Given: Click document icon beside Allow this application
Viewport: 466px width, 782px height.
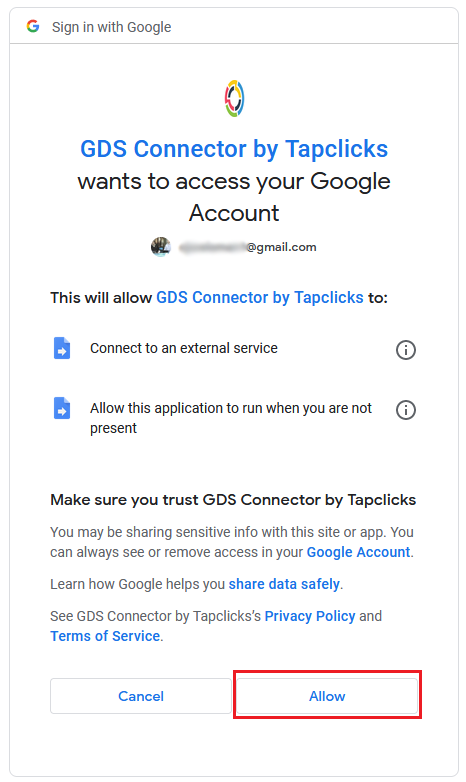Looking at the screenshot, I should point(62,408).
